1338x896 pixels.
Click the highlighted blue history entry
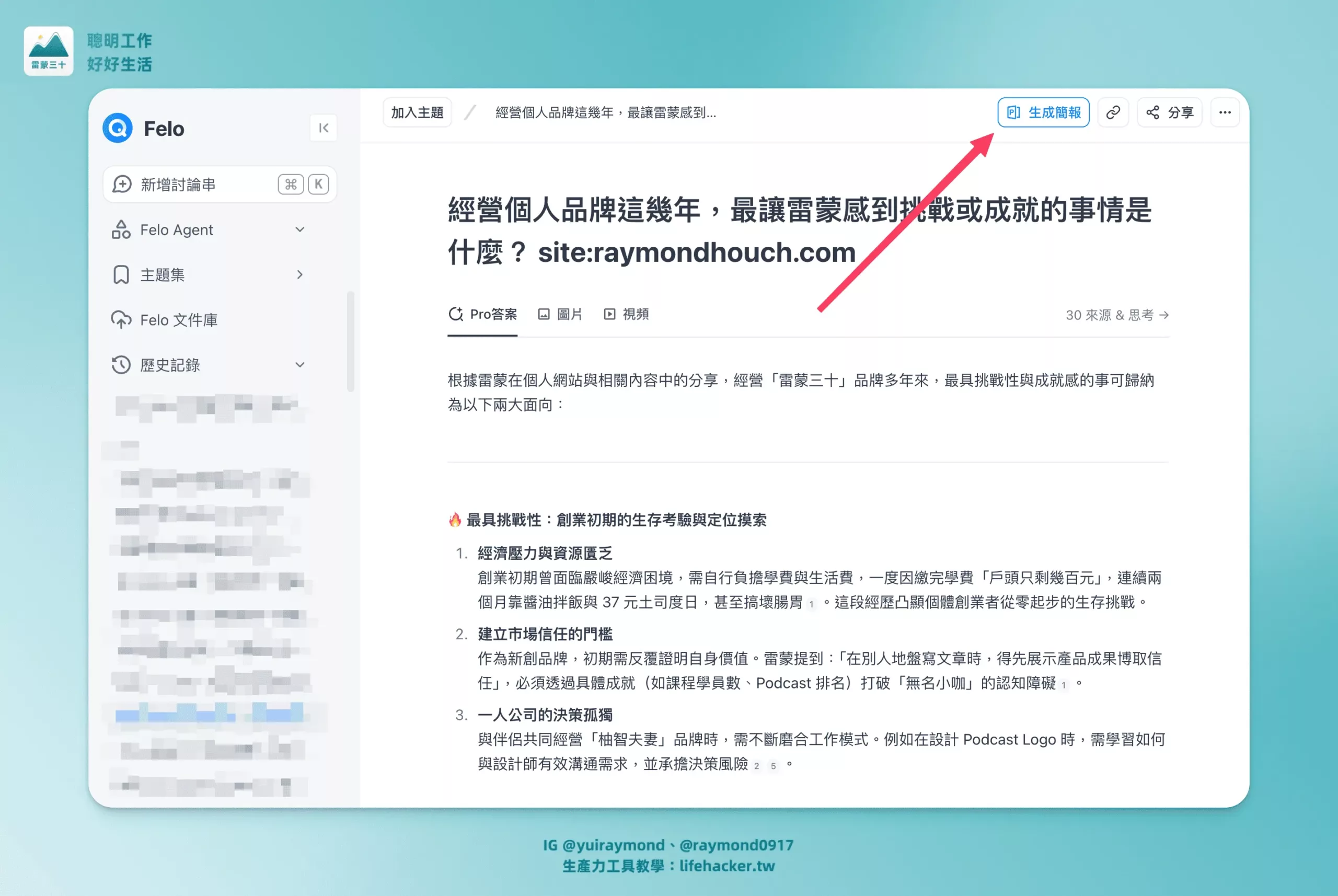[x=209, y=713]
